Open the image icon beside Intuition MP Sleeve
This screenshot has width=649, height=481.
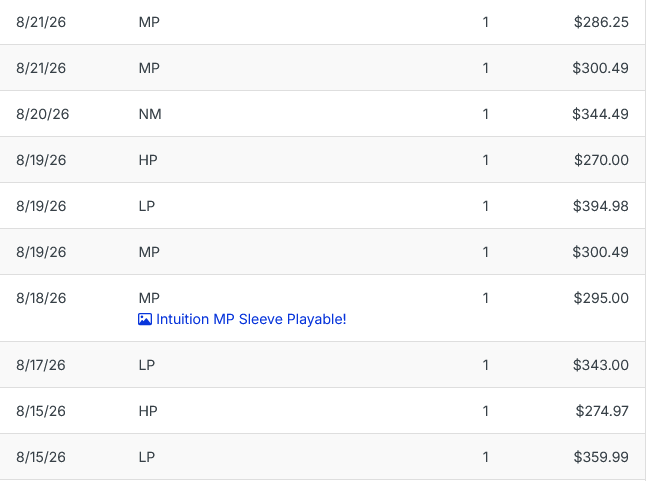(x=145, y=319)
